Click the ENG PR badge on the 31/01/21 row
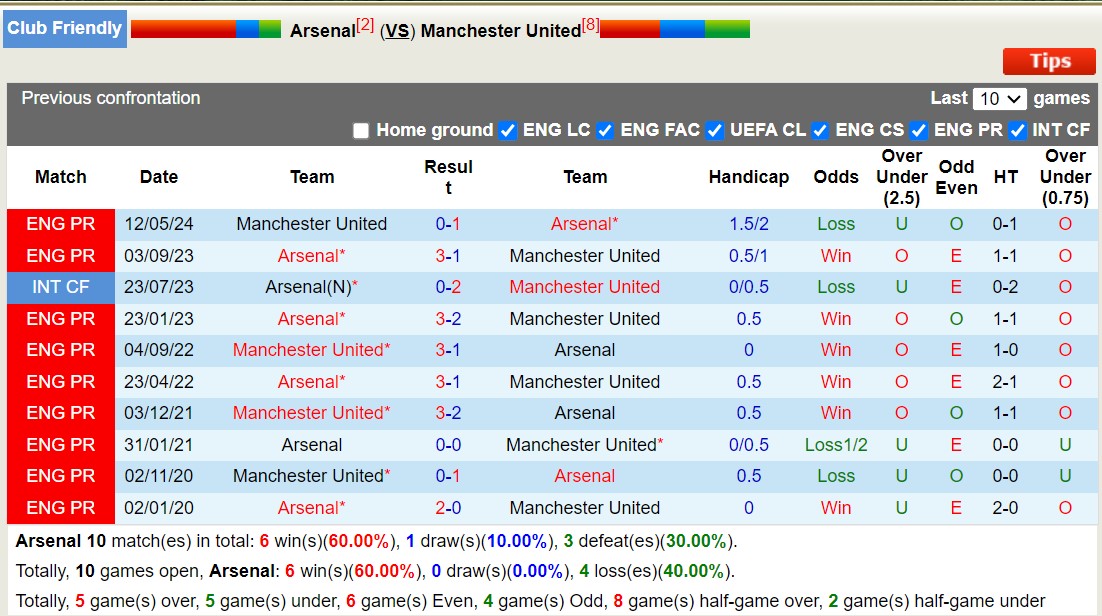 point(60,444)
